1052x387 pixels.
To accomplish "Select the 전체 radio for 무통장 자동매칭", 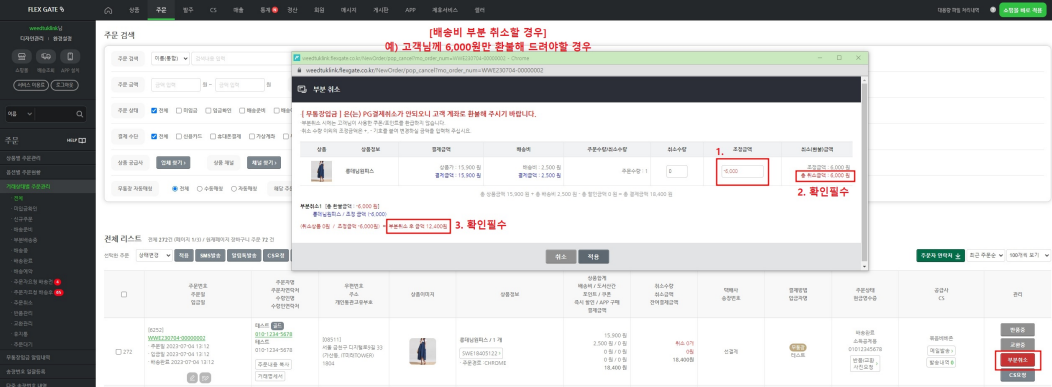I will coord(175,188).
